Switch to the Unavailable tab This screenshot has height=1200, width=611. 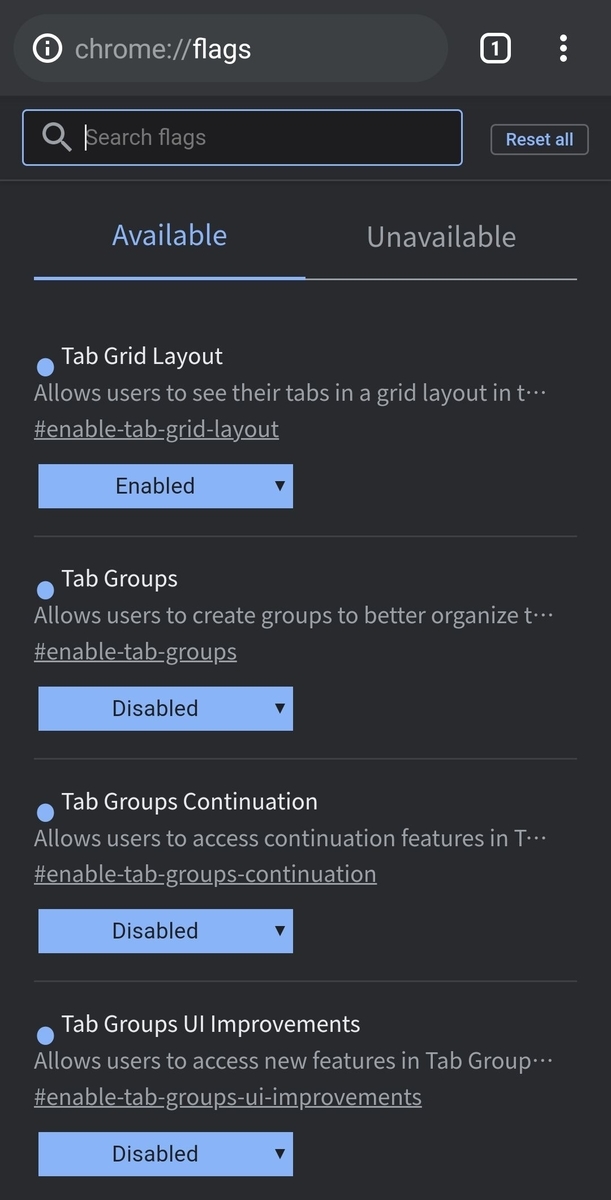point(441,237)
